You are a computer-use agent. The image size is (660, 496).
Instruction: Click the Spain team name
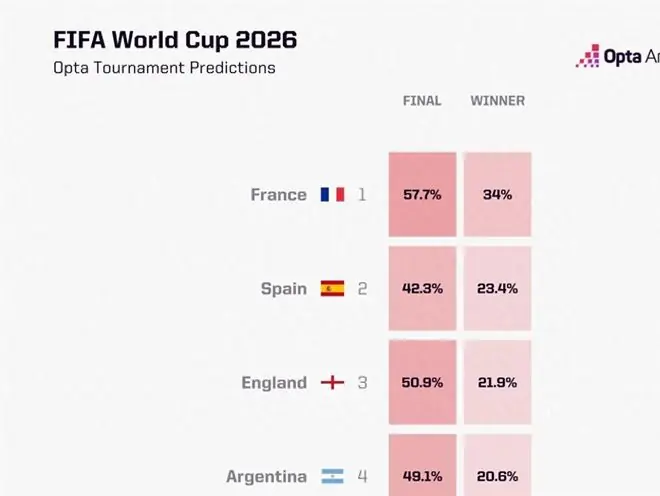[x=284, y=289]
